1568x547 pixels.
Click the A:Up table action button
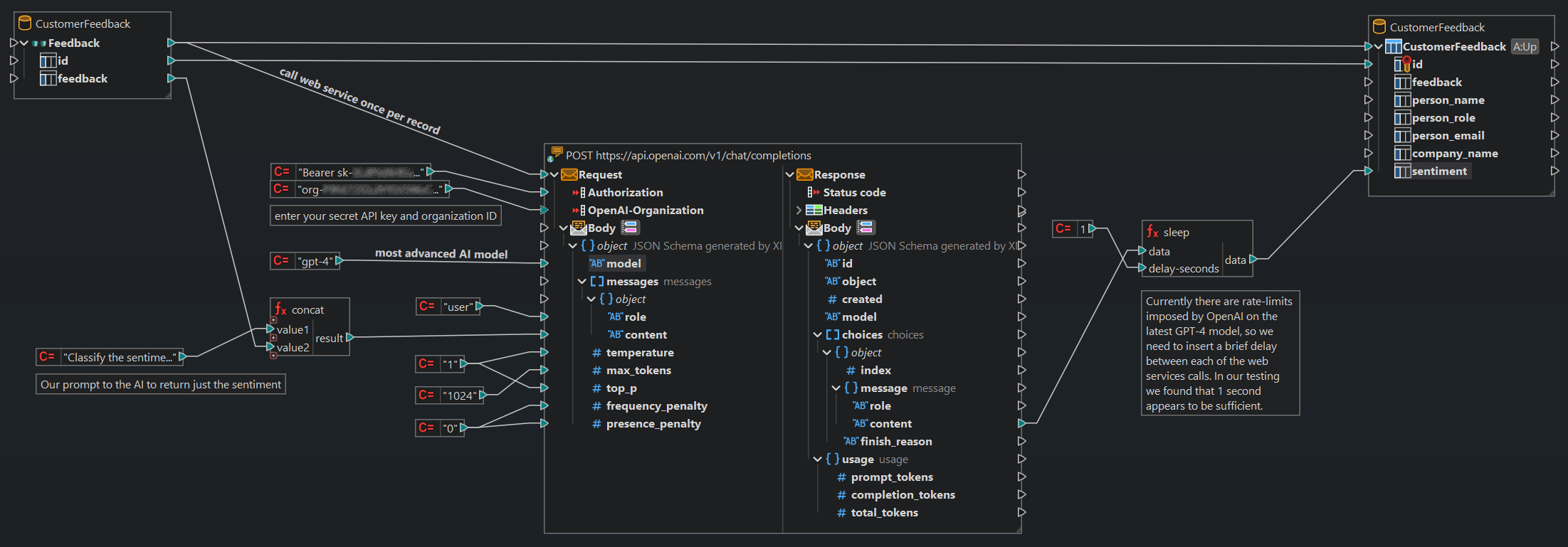(x=1525, y=47)
